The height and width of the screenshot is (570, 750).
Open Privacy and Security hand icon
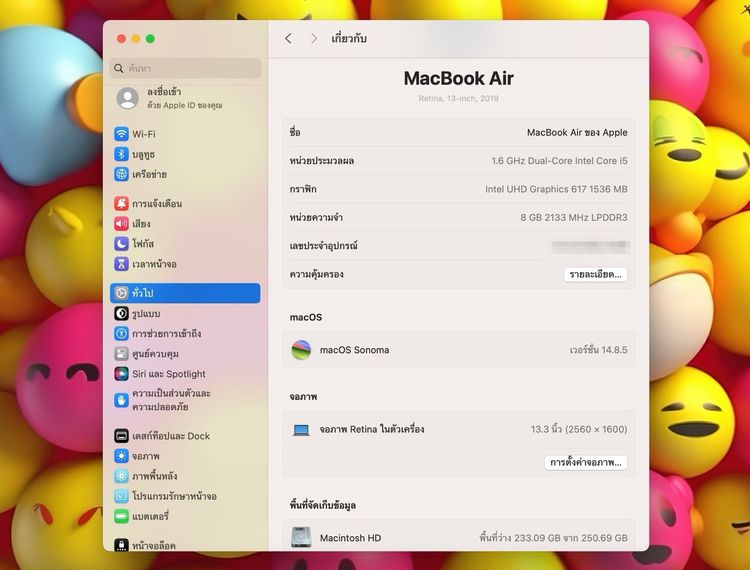[x=121, y=400]
